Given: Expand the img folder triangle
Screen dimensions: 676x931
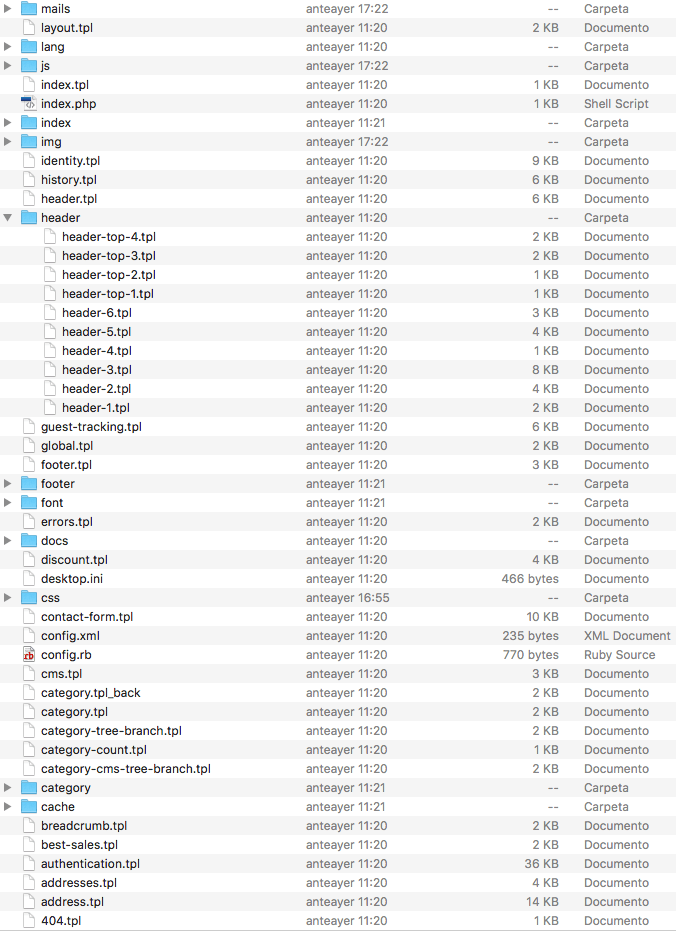Looking at the screenshot, I should coord(8,142).
